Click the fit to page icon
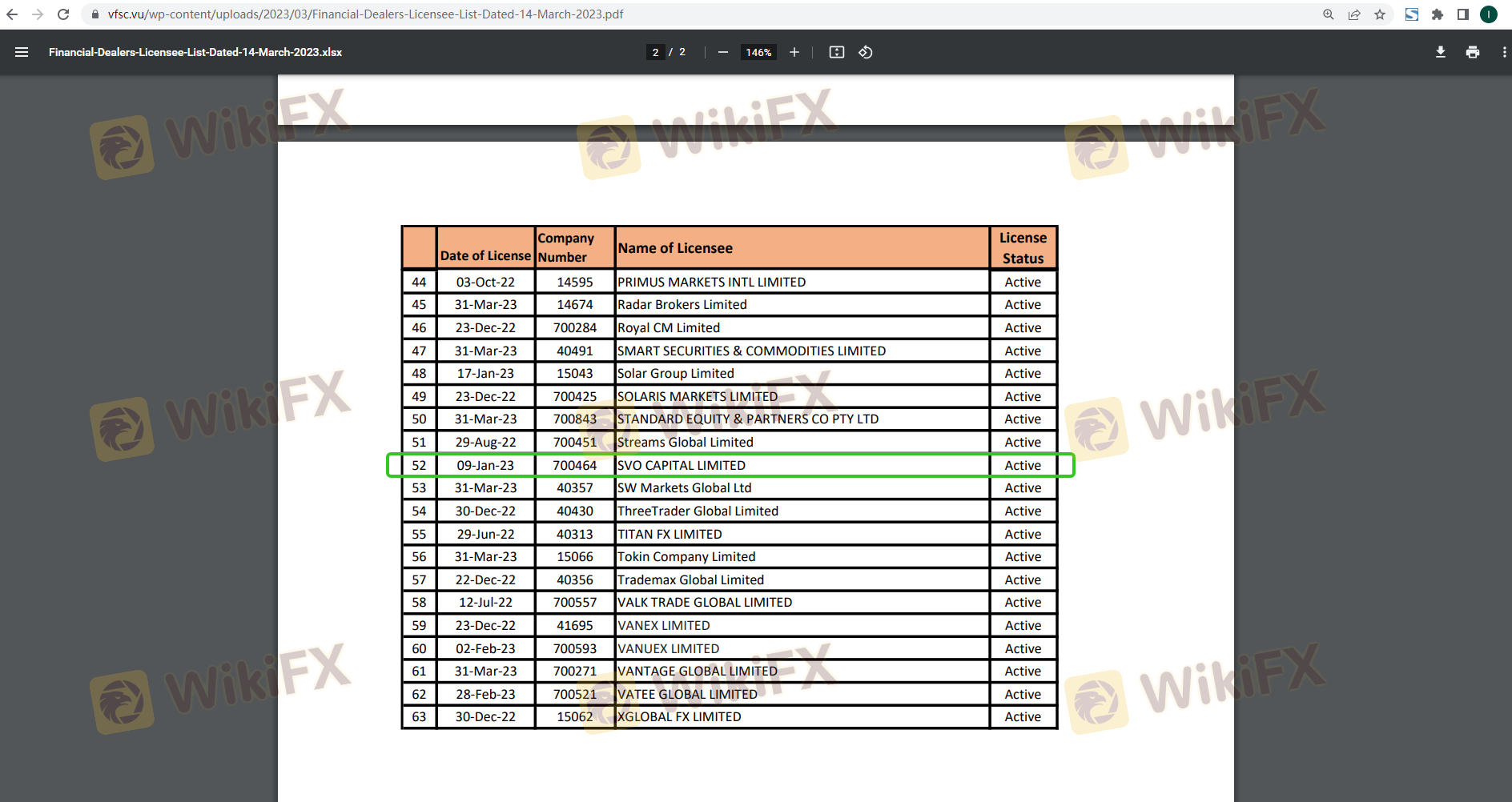The height and width of the screenshot is (802, 1512). coord(837,52)
